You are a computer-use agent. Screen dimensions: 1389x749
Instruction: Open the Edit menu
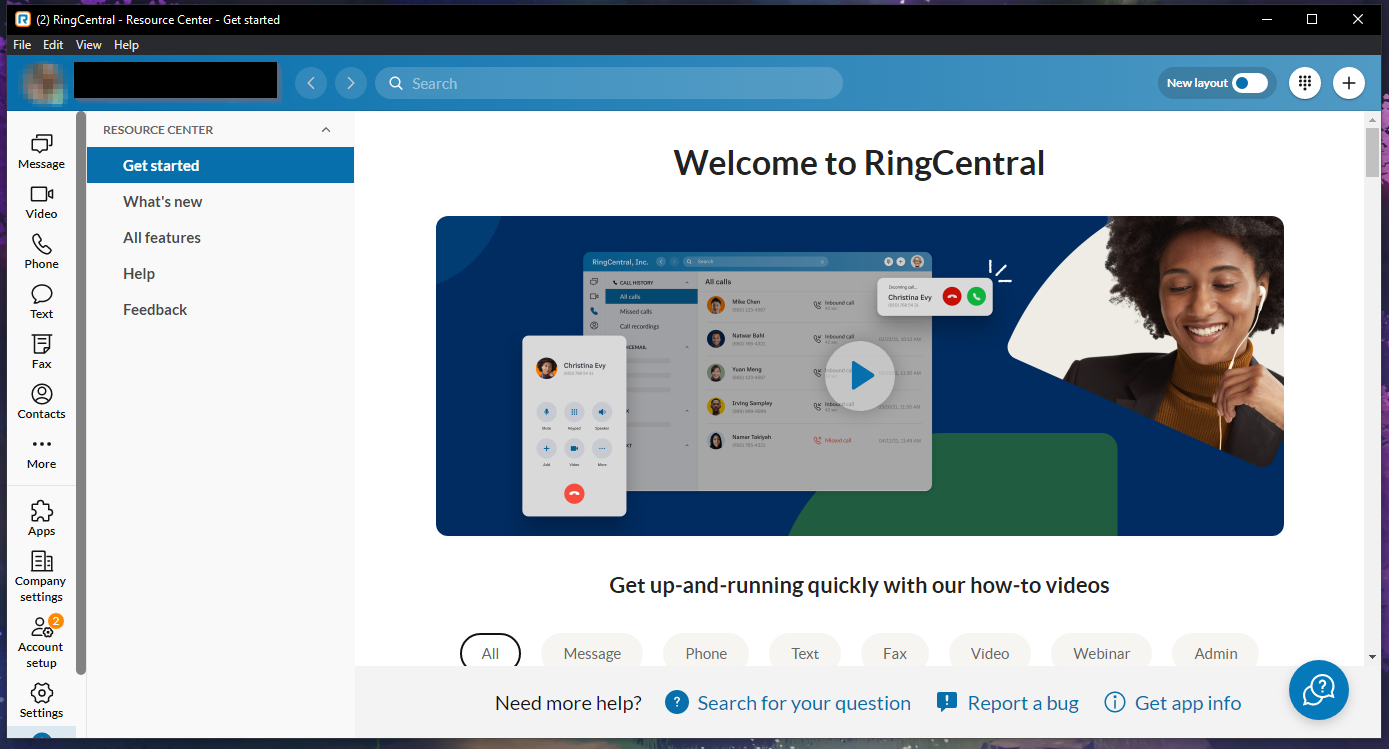pyautogui.click(x=53, y=45)
